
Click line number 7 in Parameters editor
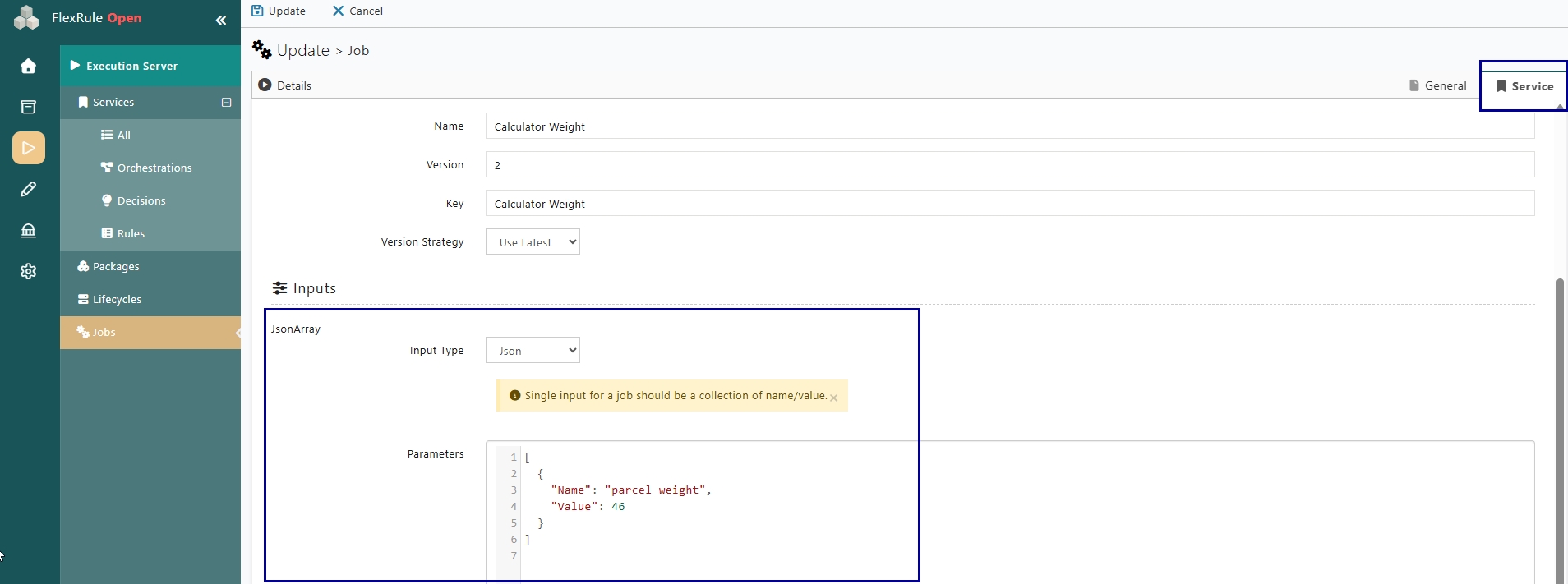(x=514, y=556)
